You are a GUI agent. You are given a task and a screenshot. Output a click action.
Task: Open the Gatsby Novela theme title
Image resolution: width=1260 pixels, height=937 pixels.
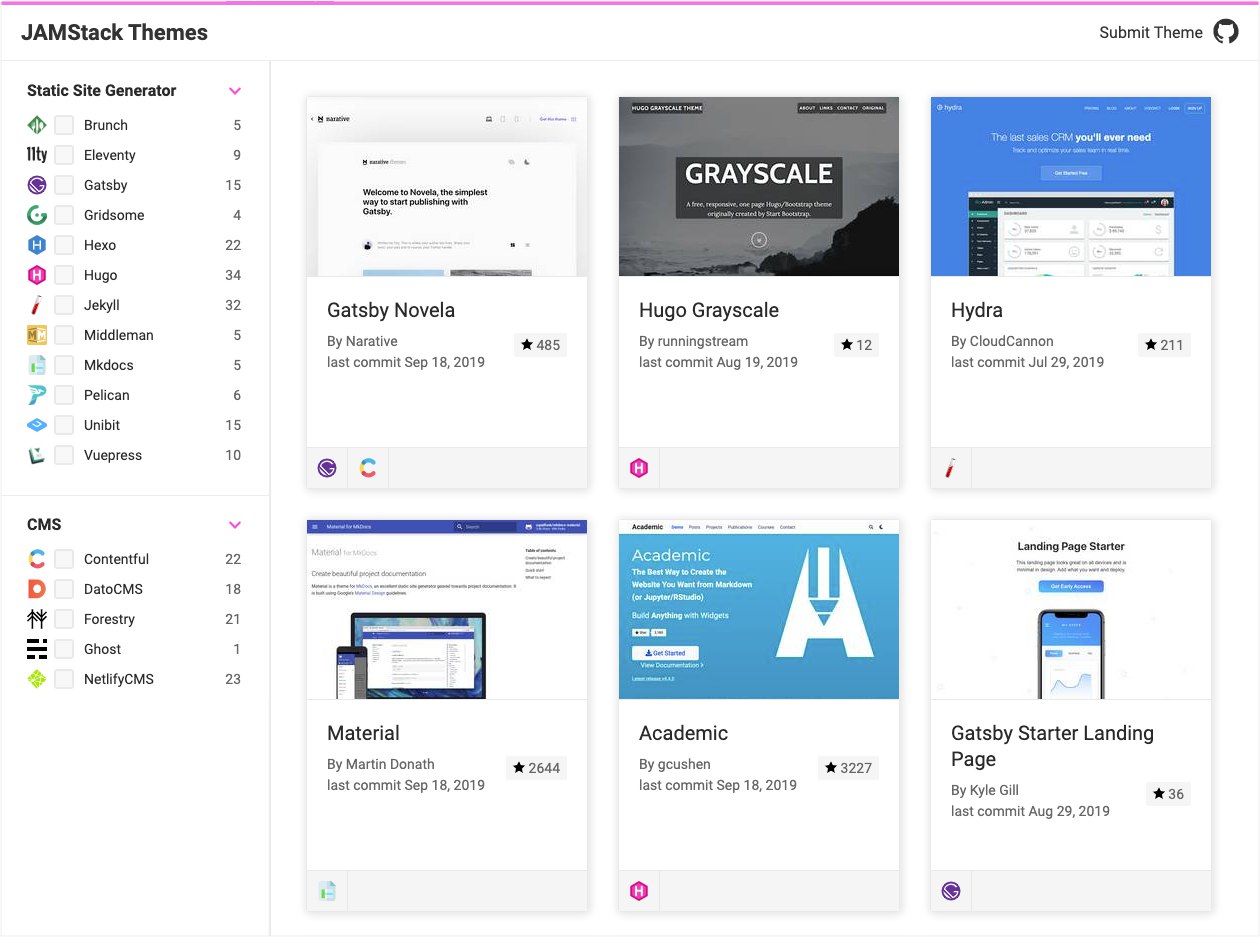391,310
